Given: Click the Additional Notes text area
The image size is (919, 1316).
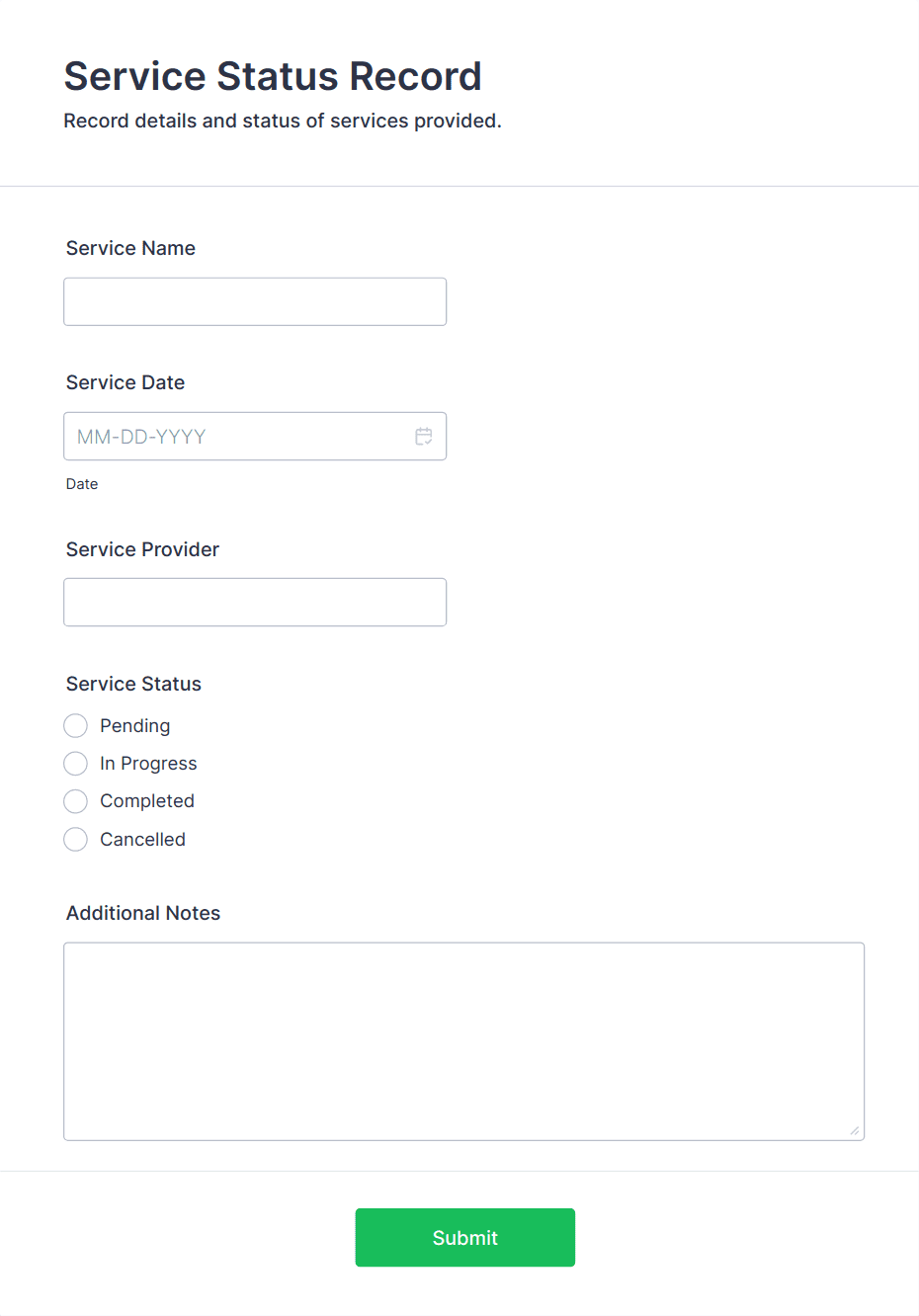Looking at the screenshot, I should click(x=464, y=1037).
